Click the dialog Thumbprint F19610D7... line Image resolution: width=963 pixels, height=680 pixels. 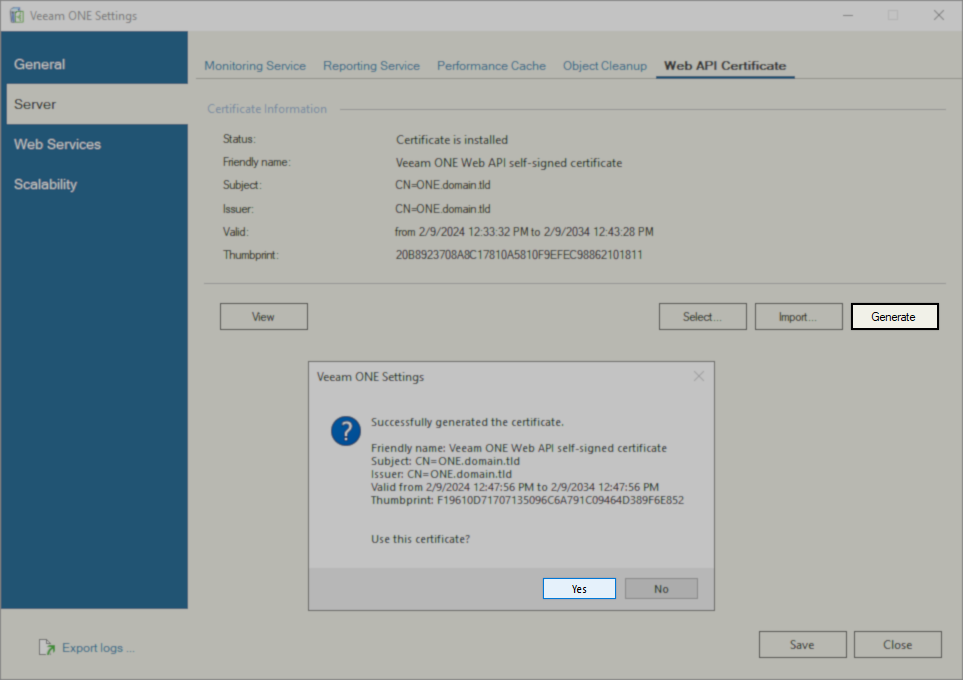pos(527,500)
